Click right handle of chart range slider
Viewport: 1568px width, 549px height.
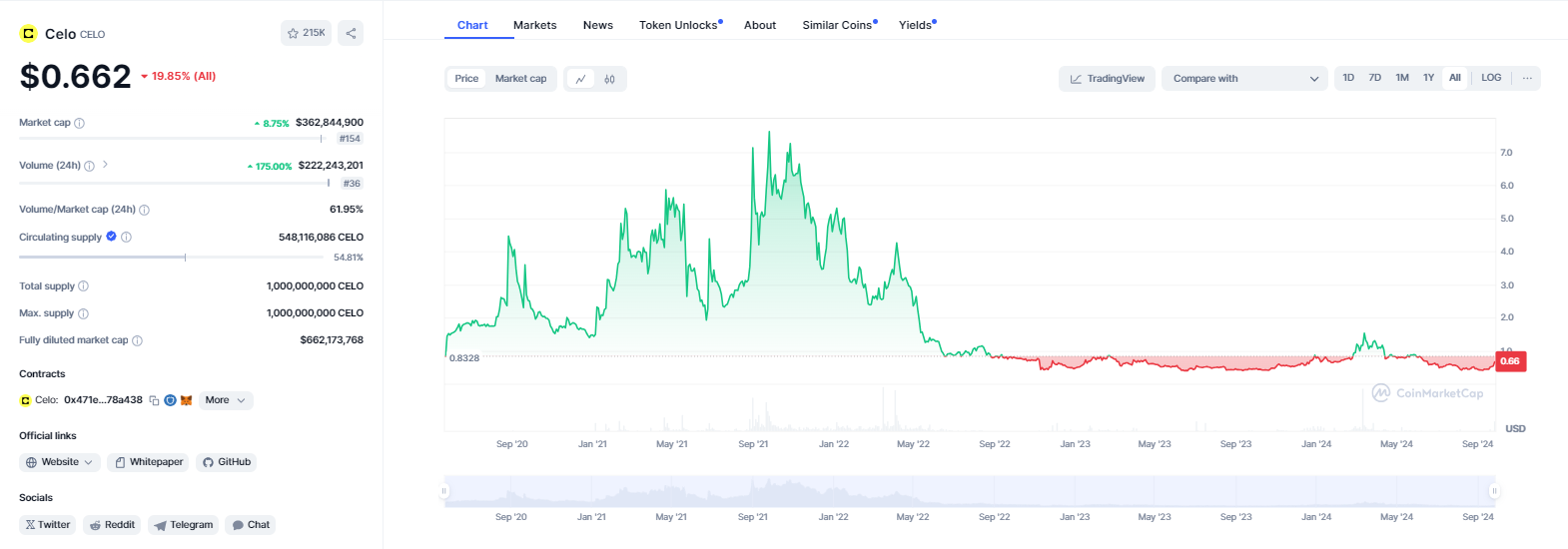(1494, 491)
